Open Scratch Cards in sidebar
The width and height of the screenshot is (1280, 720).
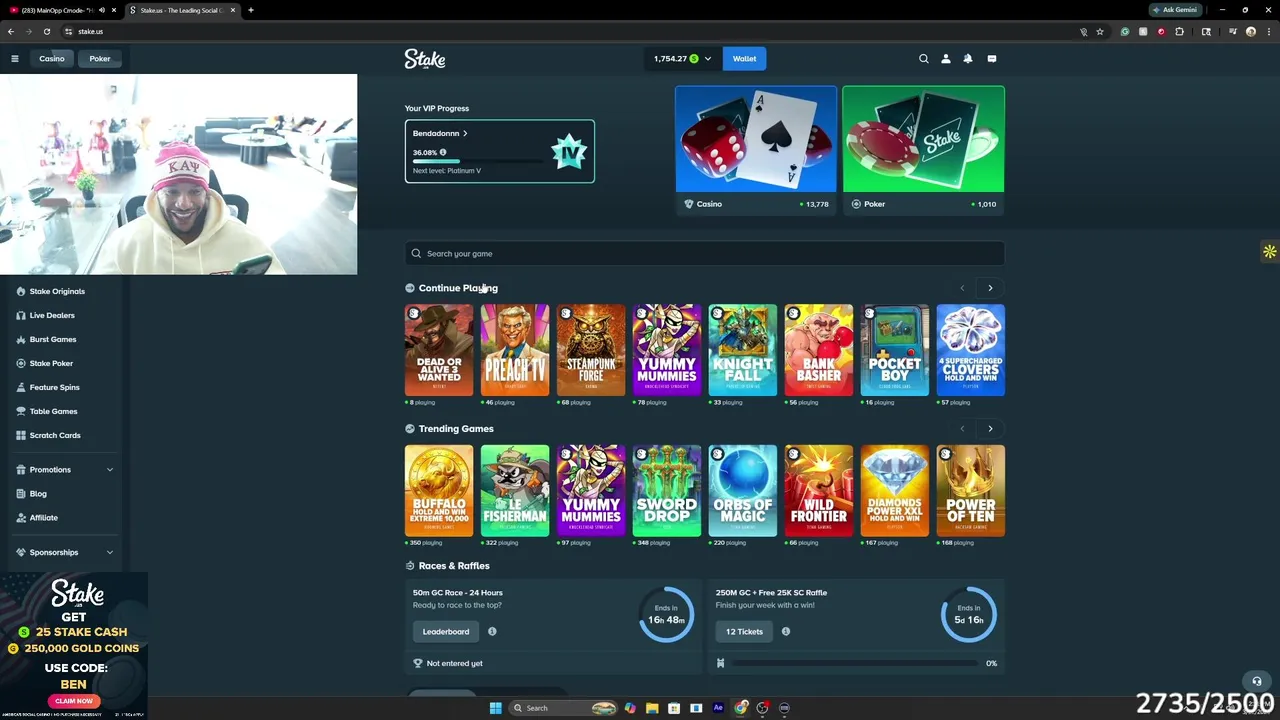[x=55, y=435]
